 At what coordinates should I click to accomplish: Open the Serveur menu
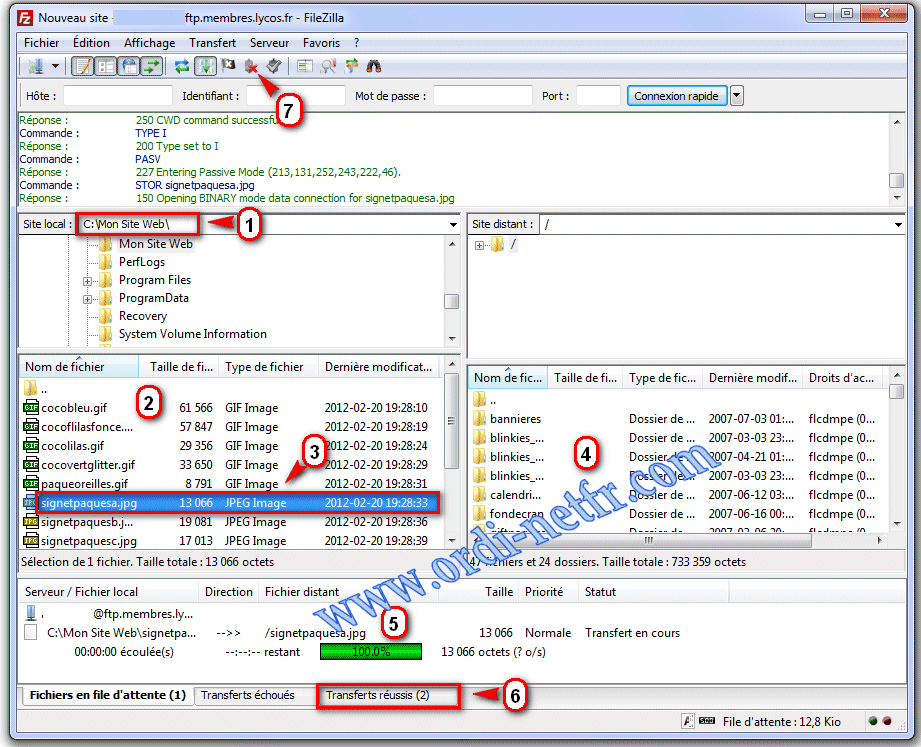tap(270, 43)
